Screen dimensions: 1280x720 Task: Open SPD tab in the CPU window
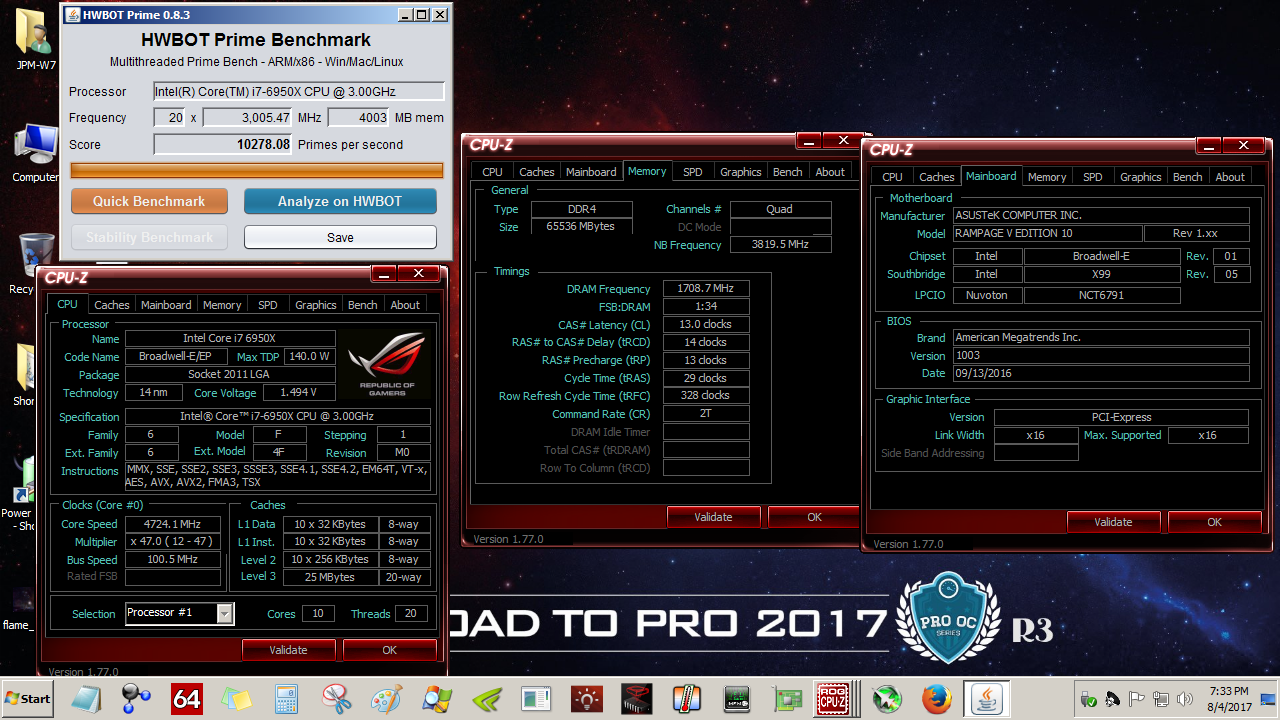[x=268, y=305]
